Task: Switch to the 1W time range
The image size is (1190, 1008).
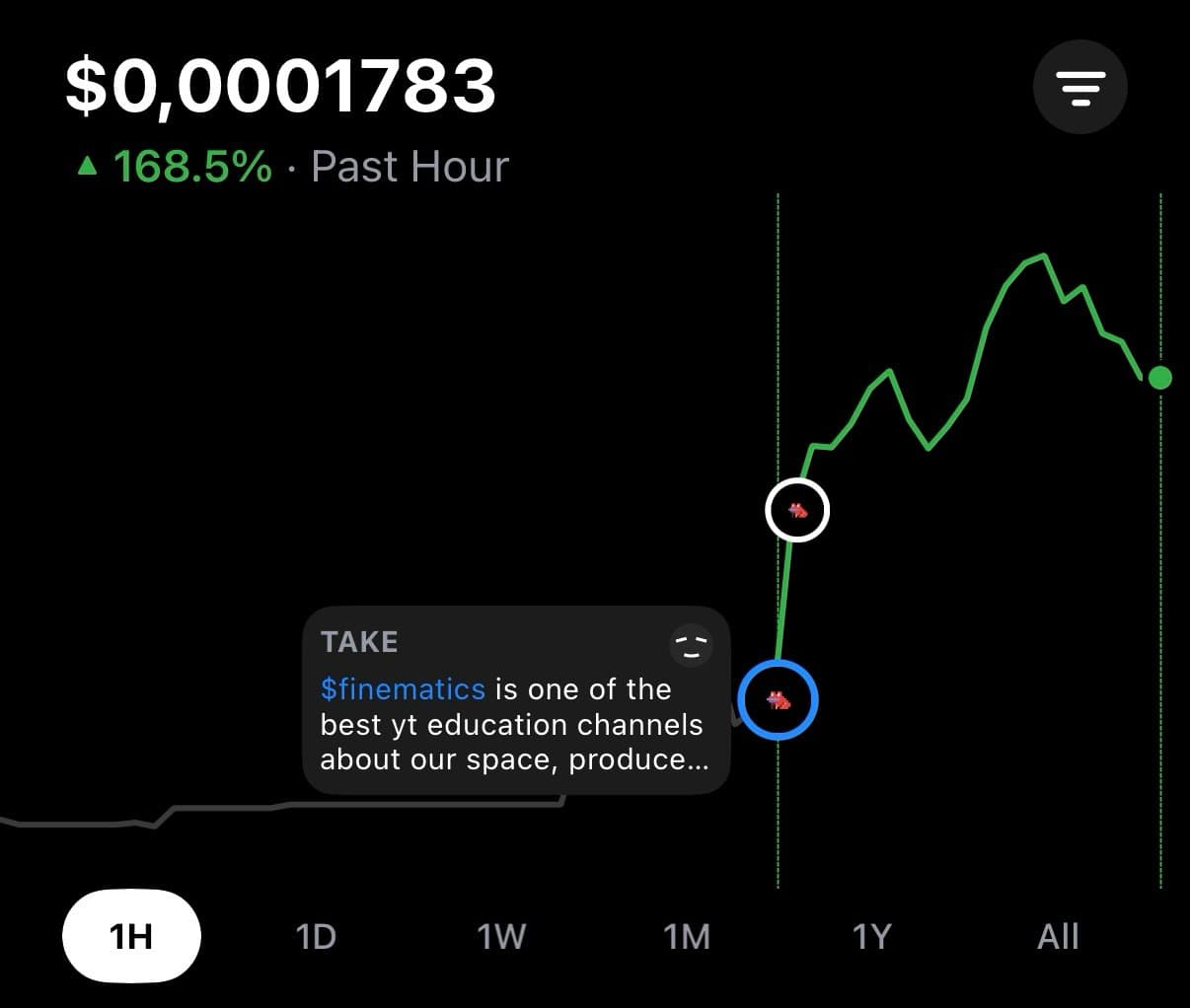Action: [501, 936]
